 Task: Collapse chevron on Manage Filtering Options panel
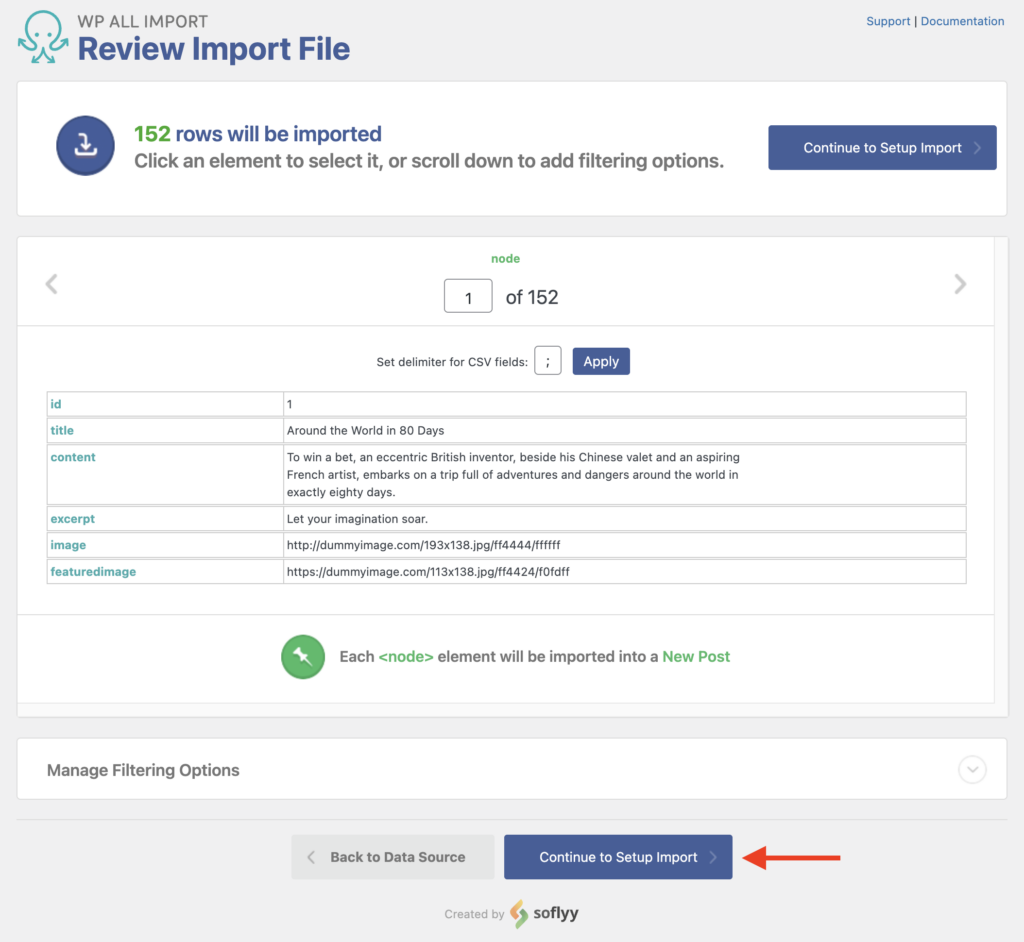click(971, 770)
